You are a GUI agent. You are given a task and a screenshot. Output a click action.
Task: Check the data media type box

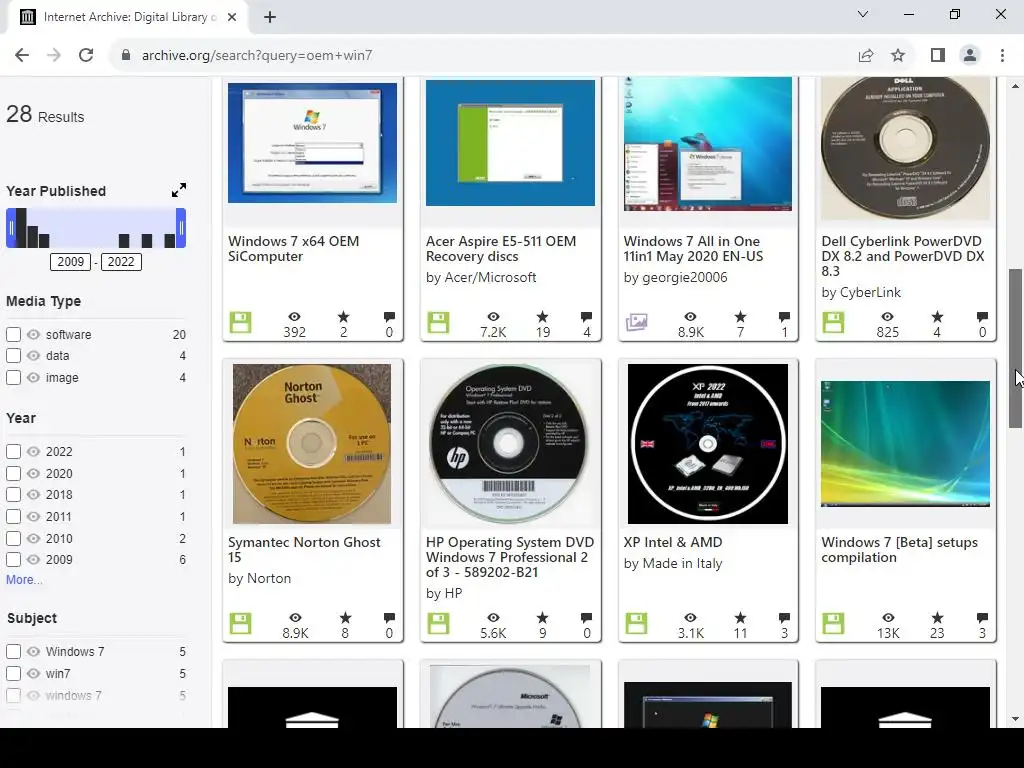[x=13, y=355]
